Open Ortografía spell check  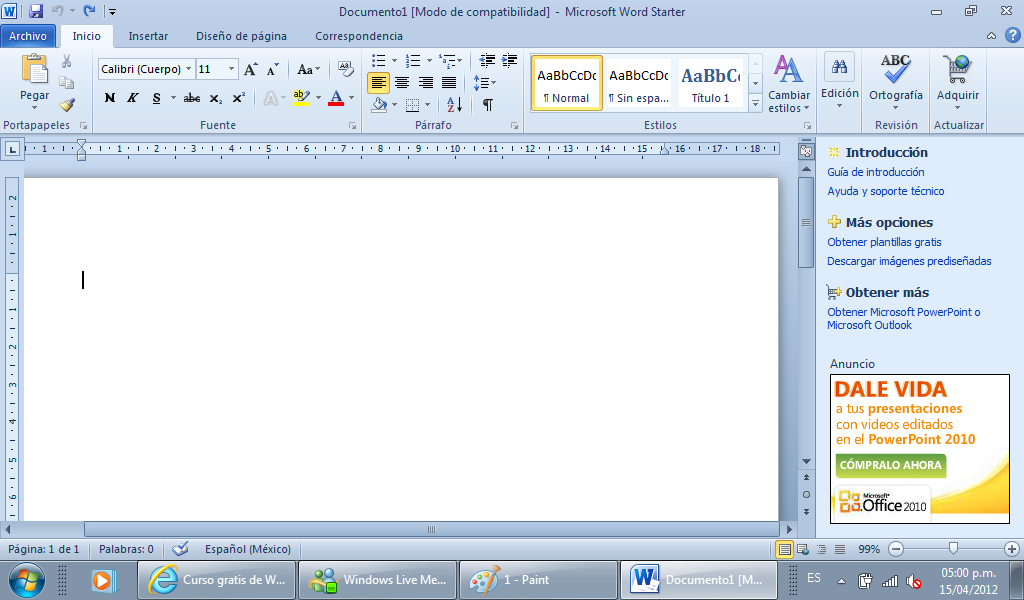pyautogui.click(x=894, y=84)
